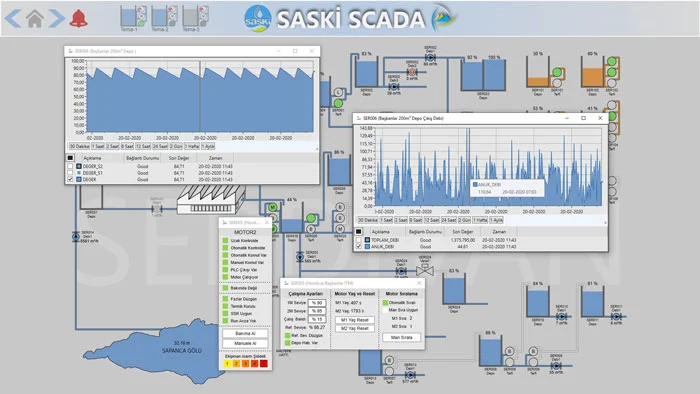Switch to the Tema-2 theme icon
The width and height of the screenshot is (700, 394).
[x=164, y=17]
